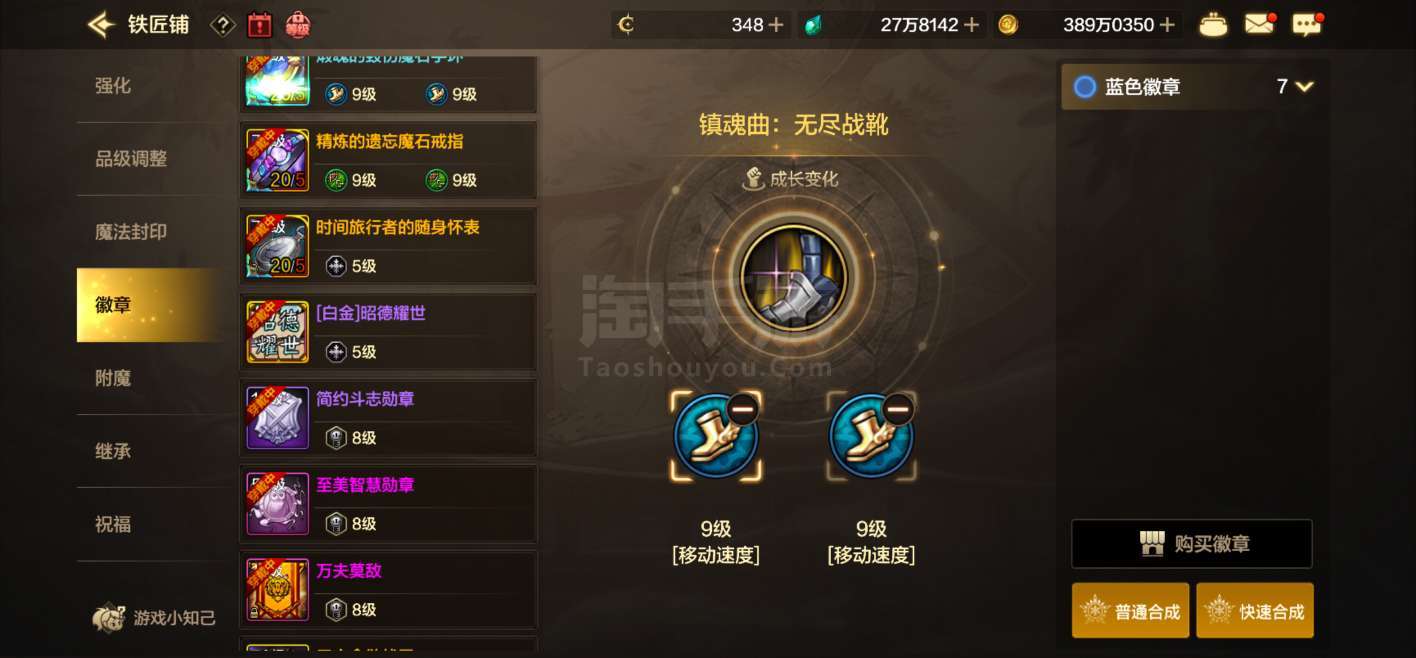
Task: Open the red calendar icon
Action: (259, 25)
